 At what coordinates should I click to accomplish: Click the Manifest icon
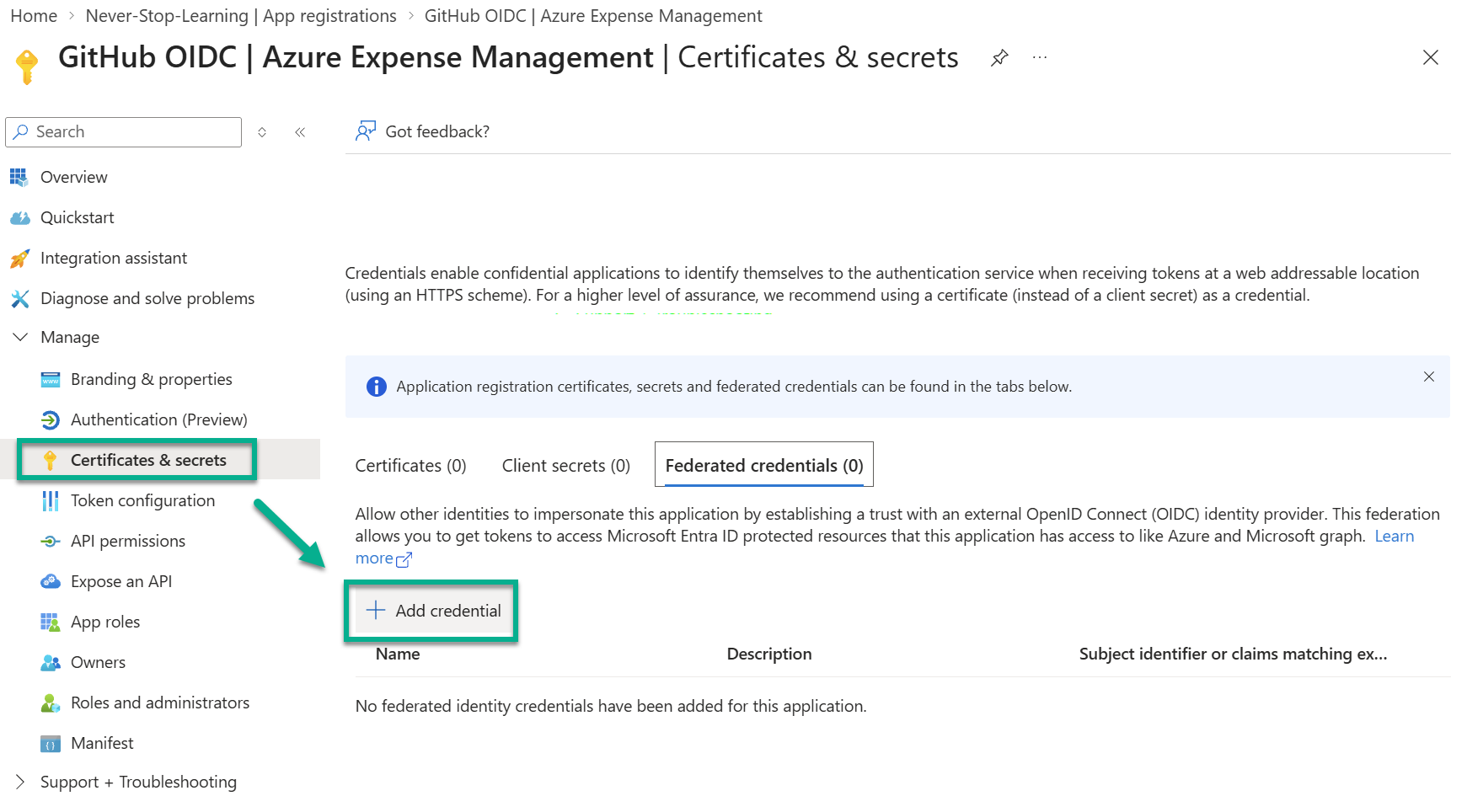pos(51,744)
